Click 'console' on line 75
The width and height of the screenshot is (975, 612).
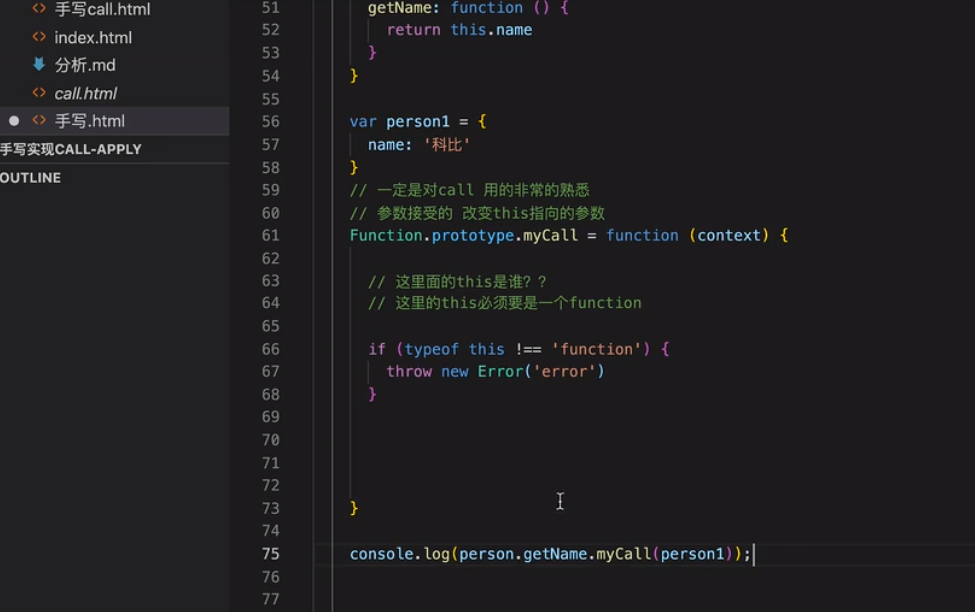coord(382,554)
